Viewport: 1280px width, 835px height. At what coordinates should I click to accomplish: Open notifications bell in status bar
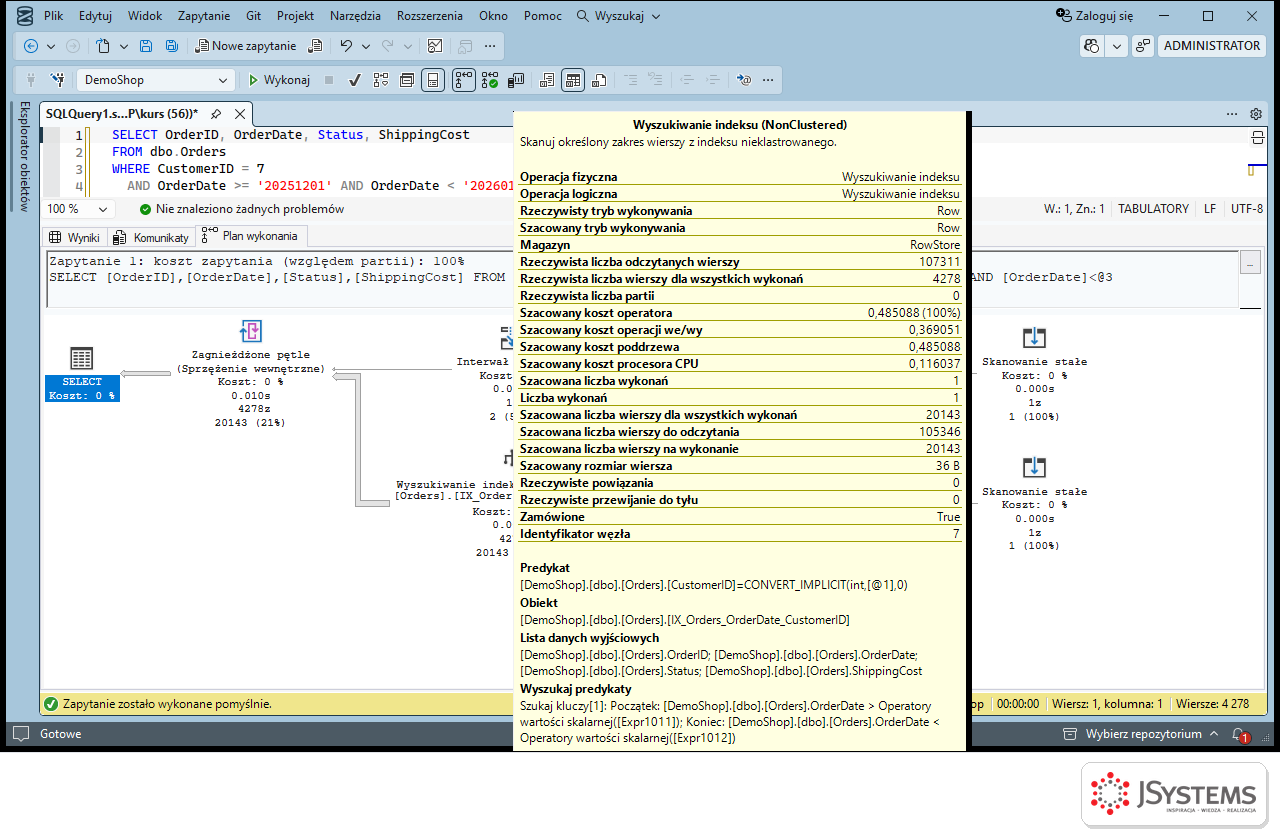click(x=1239, y=734)
